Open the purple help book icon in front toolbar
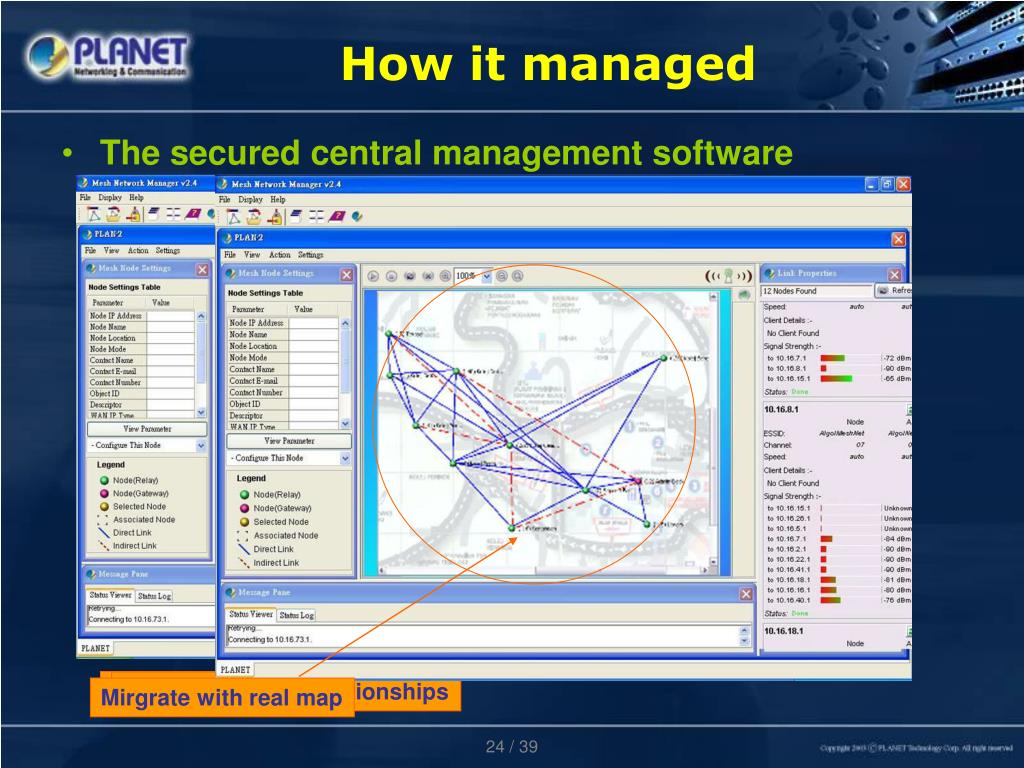Viewport: 1024px width, 768px height. (336, 217)
